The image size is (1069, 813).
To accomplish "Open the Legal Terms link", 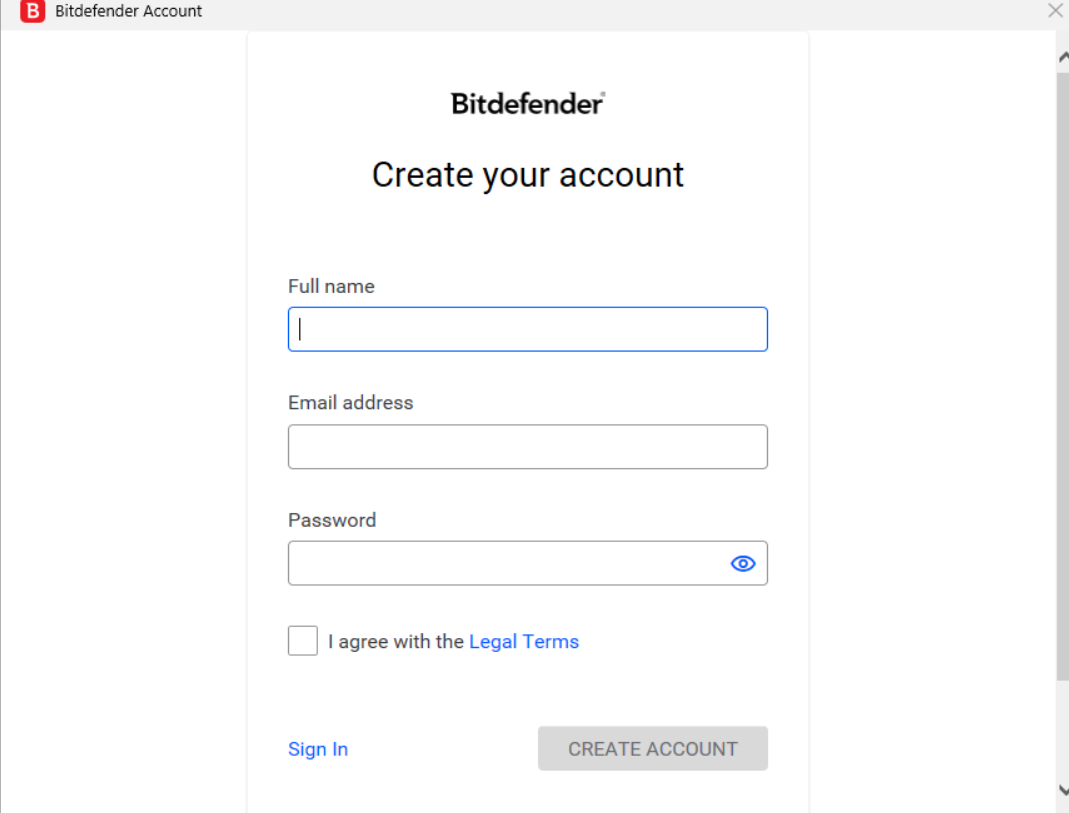I will pos(524,641).
